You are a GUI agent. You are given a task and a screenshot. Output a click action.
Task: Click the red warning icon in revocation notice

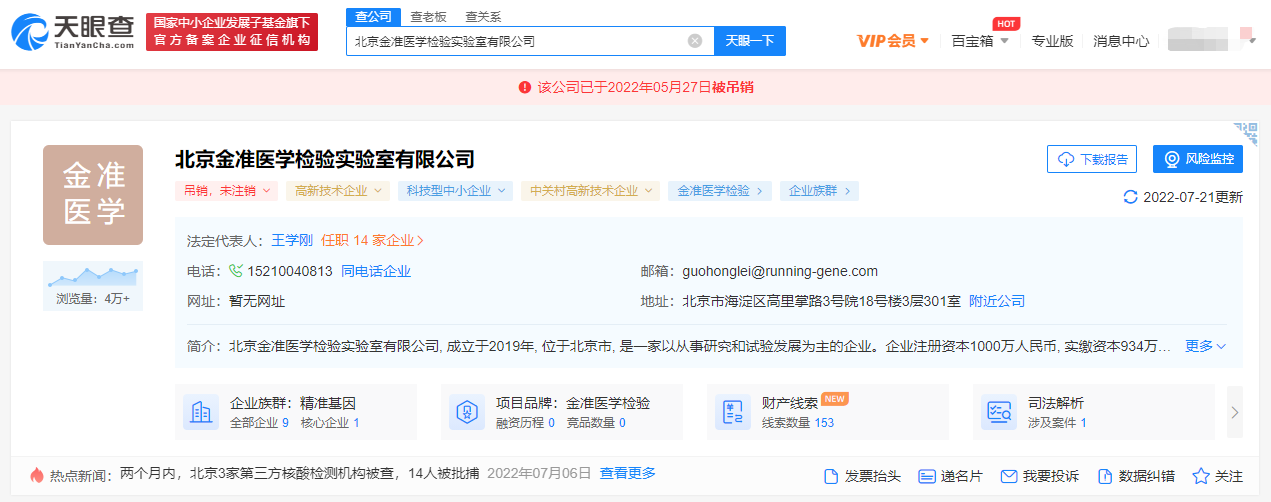coord(525,87)
